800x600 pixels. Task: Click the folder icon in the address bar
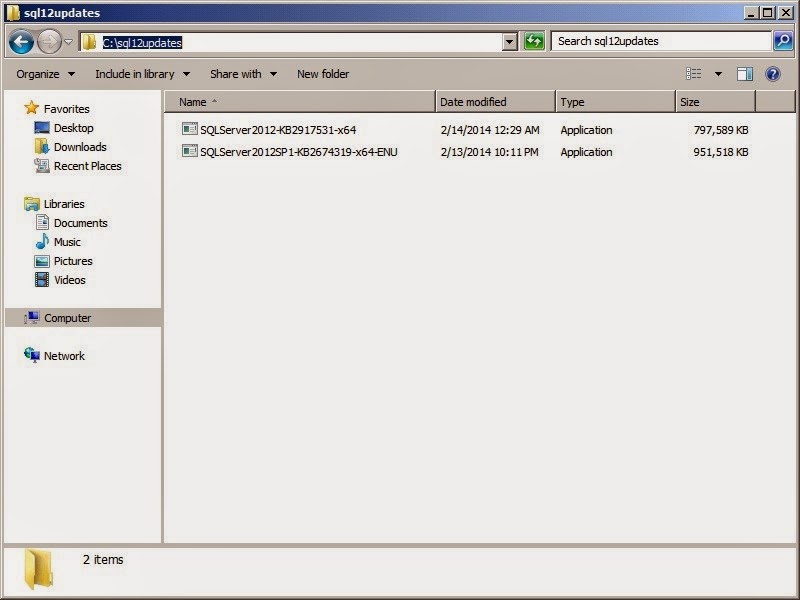click(x=89, y=42)
